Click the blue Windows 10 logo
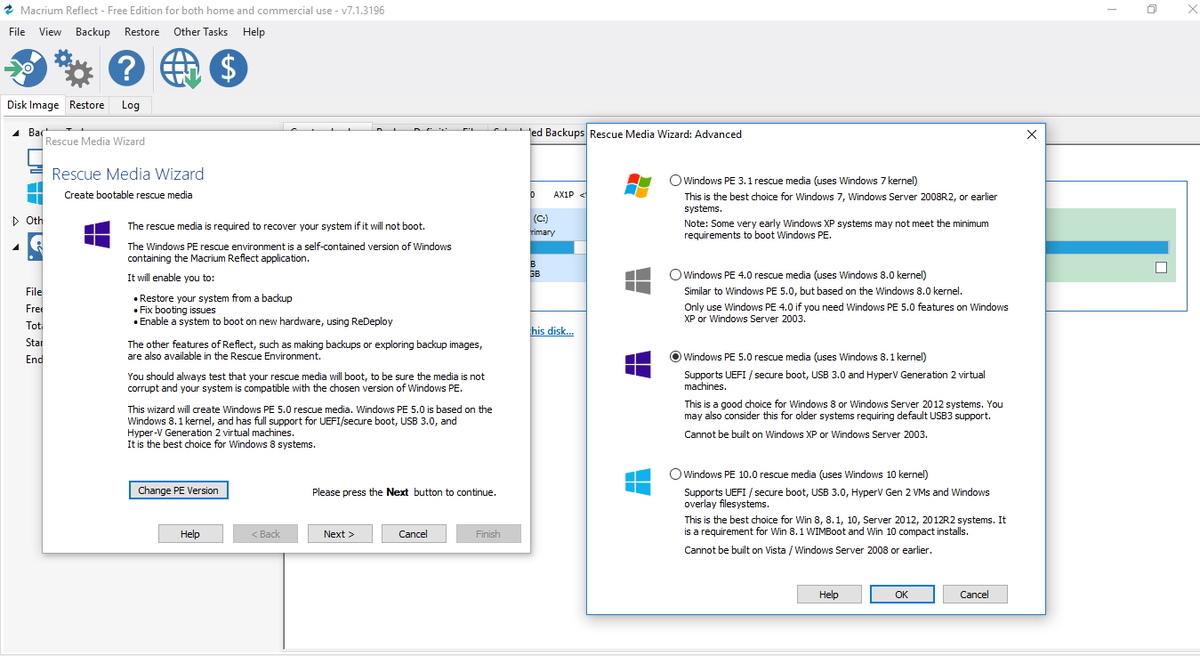Screen dimensions: 1200x656 (638, 481)
